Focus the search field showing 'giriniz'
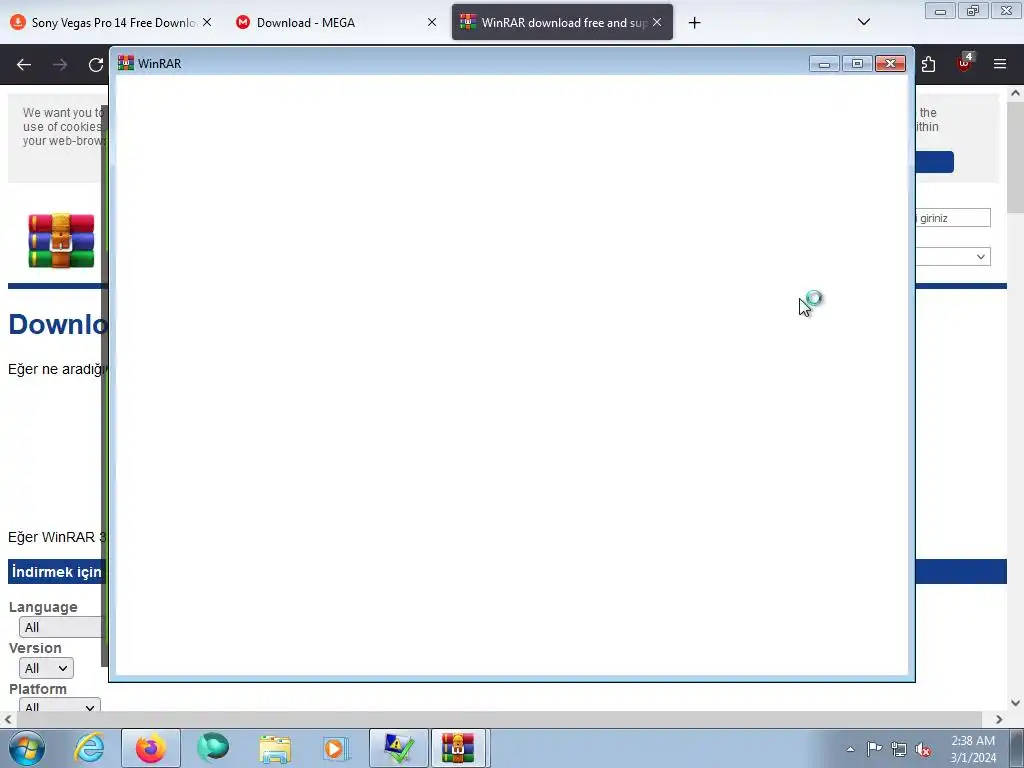This screenshot has height=768, width=1024. click(x=953, y=218)
